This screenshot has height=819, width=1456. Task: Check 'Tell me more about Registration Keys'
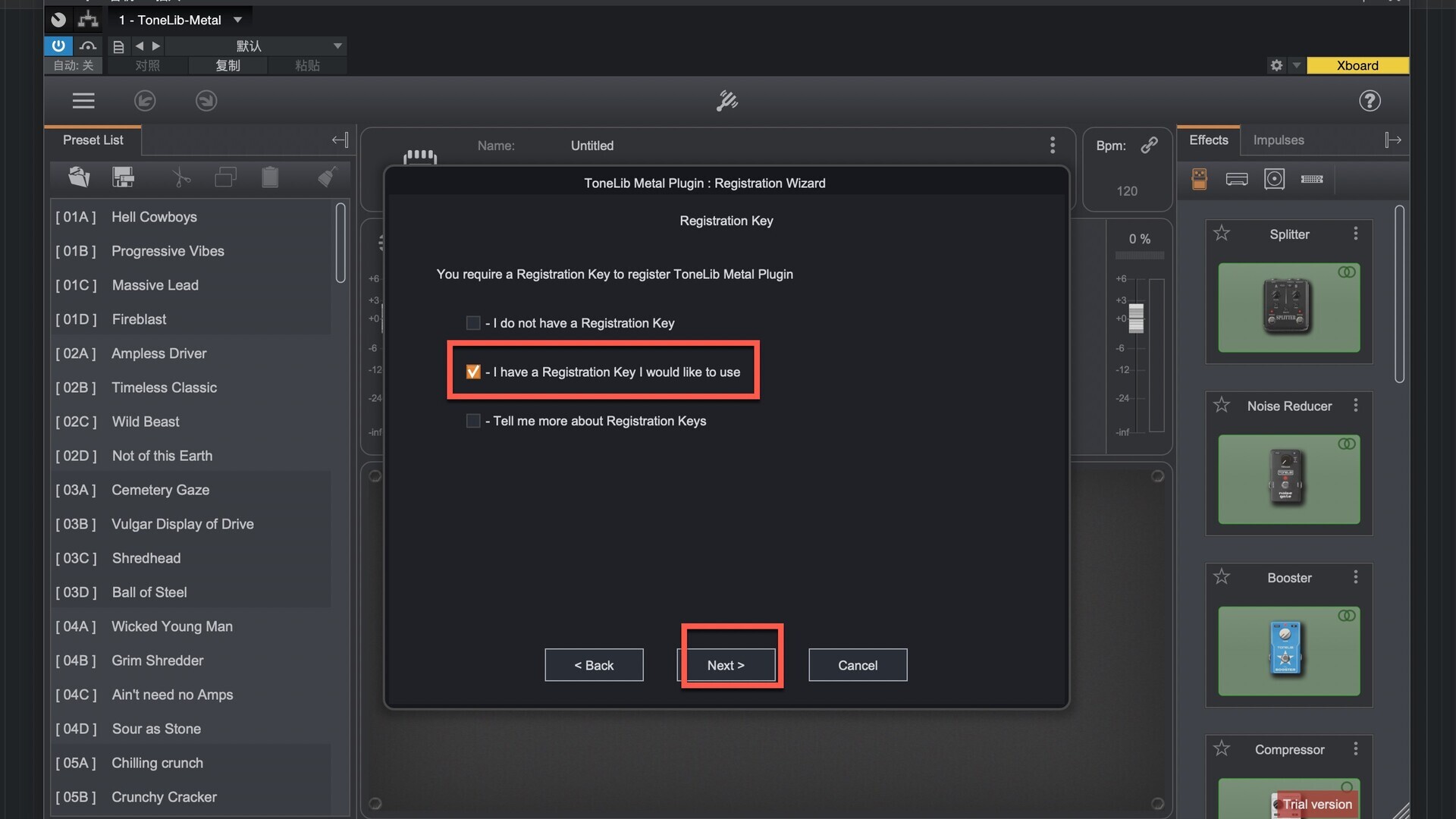point(473,421)
